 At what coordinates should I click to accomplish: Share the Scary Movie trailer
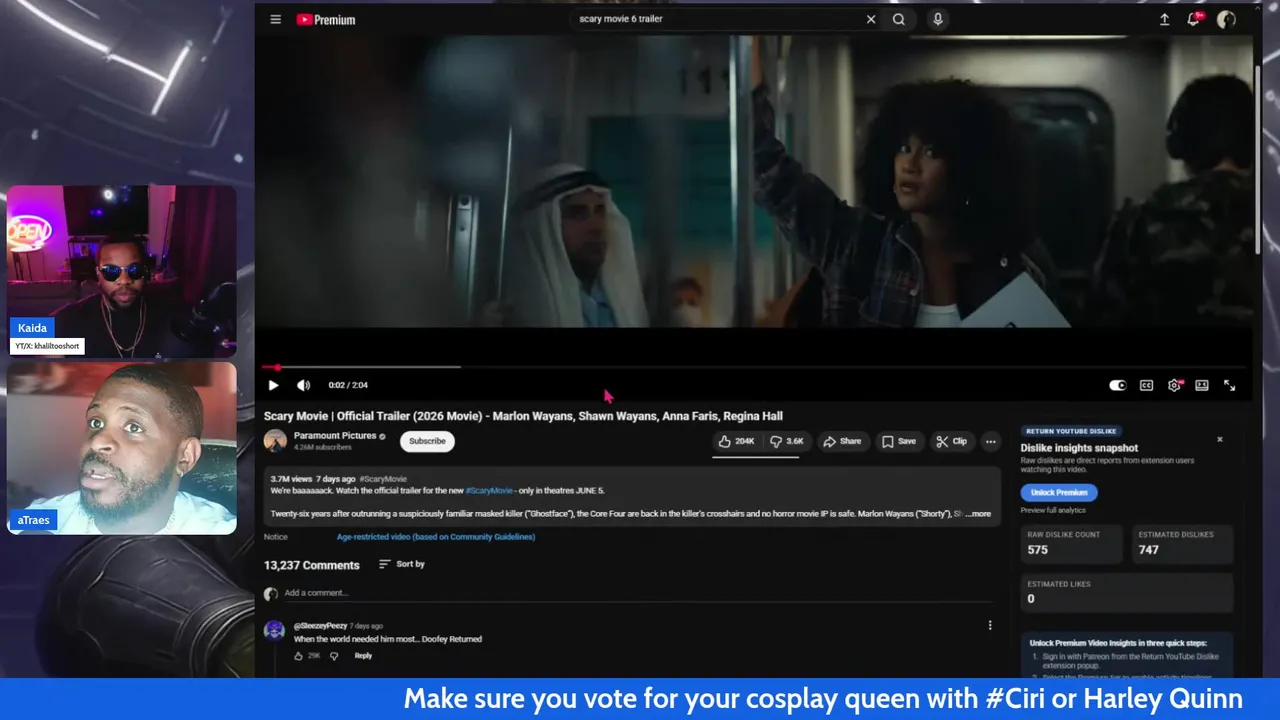pos(842,441)
